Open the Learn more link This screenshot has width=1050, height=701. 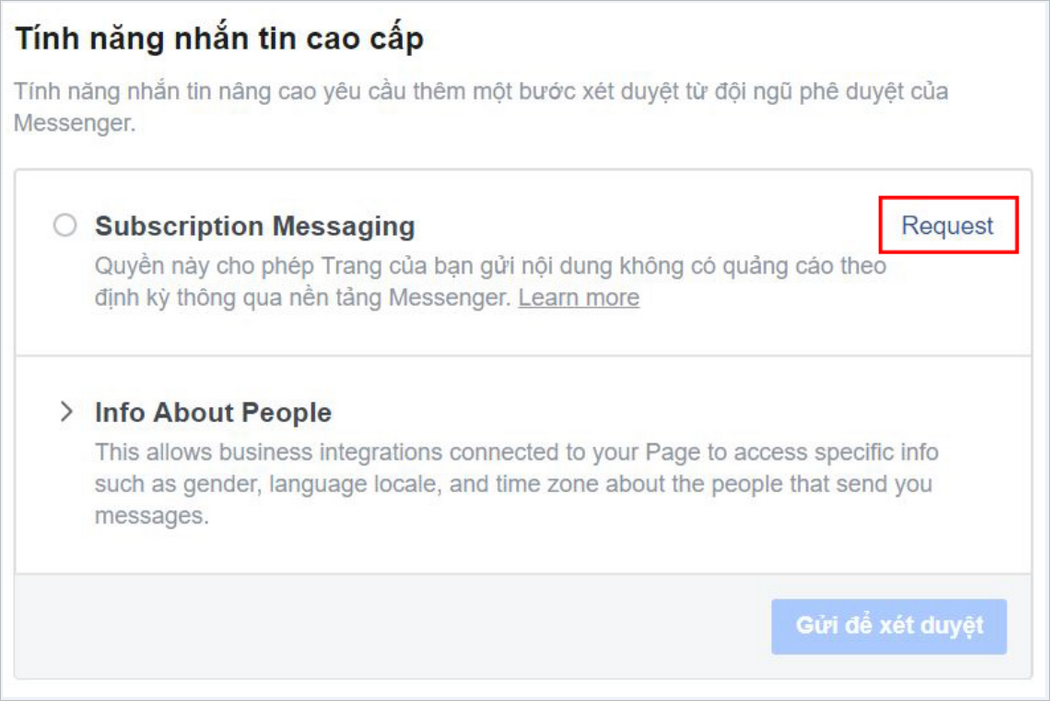578,298
